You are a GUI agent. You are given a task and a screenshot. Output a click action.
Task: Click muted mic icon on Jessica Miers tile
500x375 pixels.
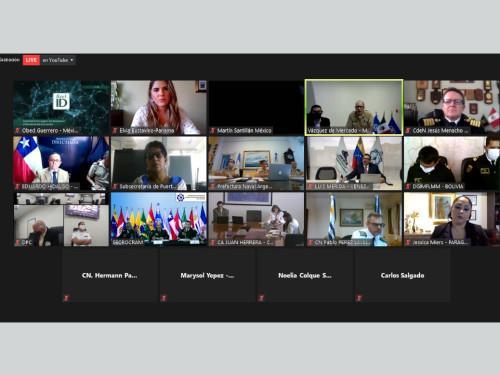coord(408,243)
